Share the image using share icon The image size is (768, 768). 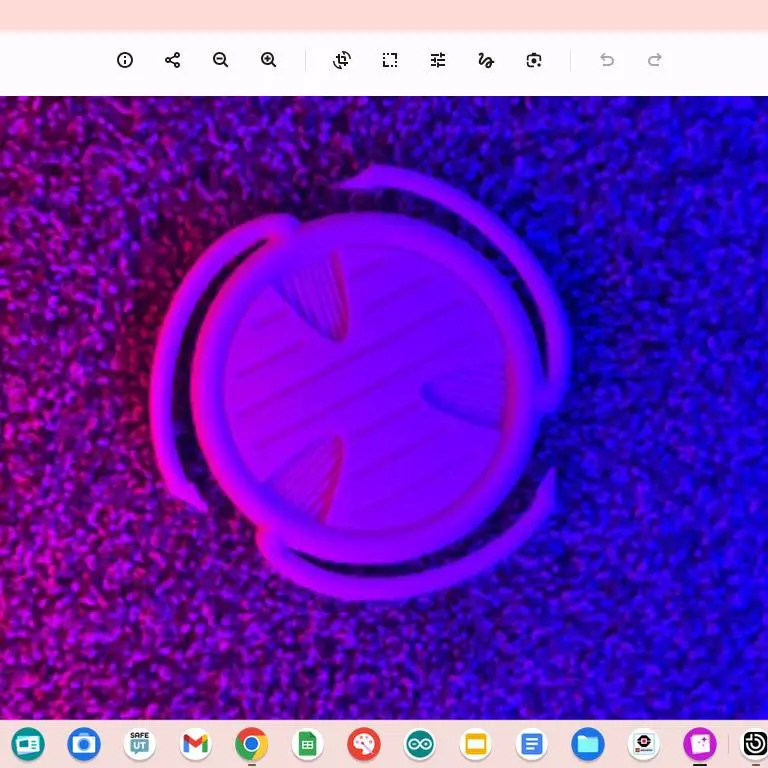(172, 60)
